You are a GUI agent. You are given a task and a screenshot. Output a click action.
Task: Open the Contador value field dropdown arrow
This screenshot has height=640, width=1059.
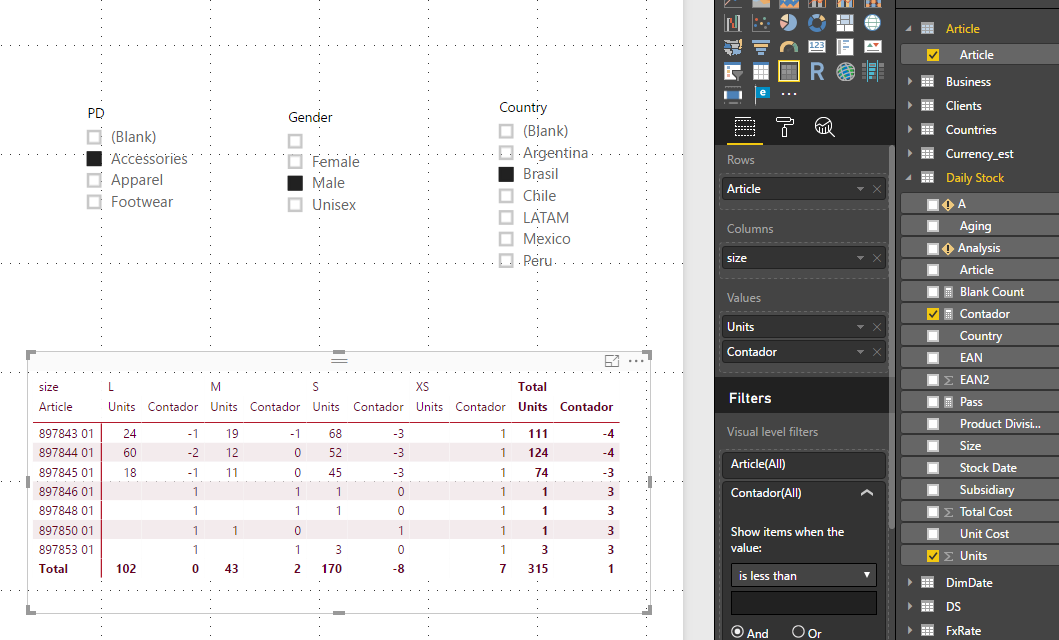coord(860,352)
